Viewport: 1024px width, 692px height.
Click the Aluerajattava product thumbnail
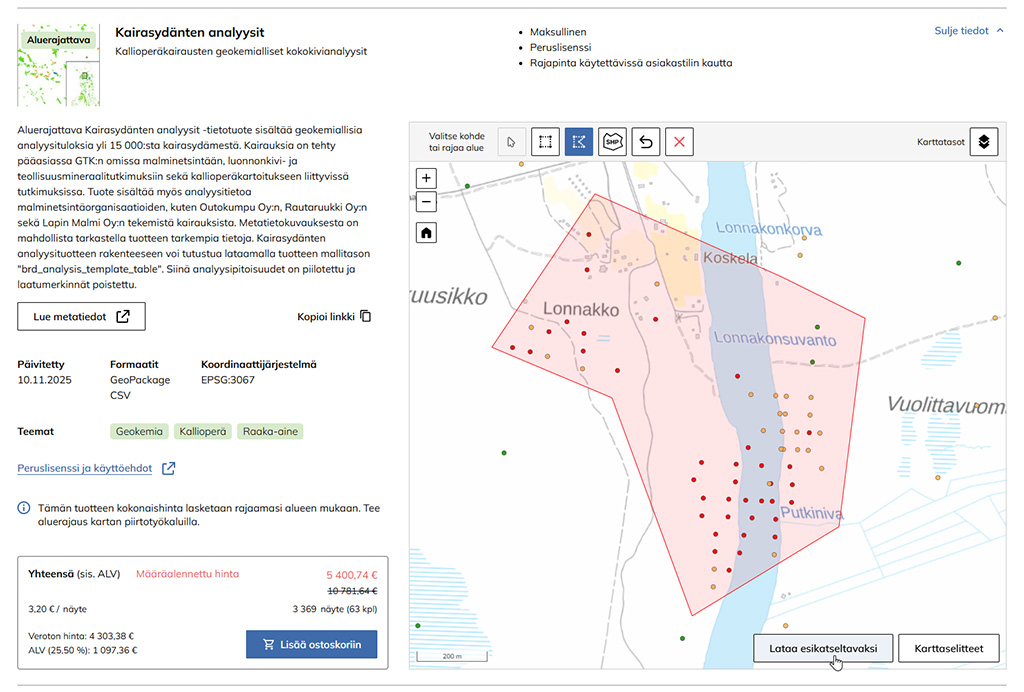click(x=59, y=66)
